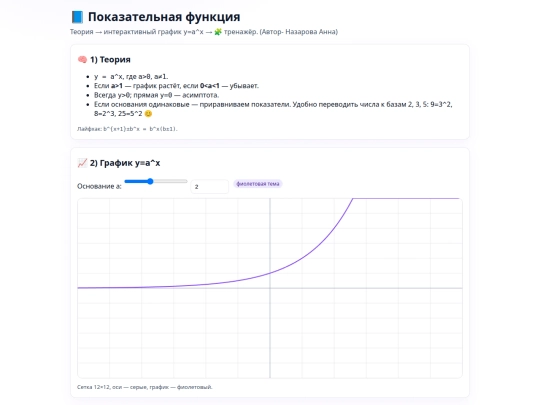540x405 pixels.
Task: Click the puzzle piece emoji before тренажёр
Action: [x=218, y=32]
